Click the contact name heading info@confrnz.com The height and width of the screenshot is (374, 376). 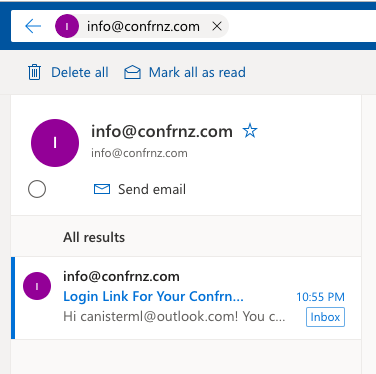[162, 131]
